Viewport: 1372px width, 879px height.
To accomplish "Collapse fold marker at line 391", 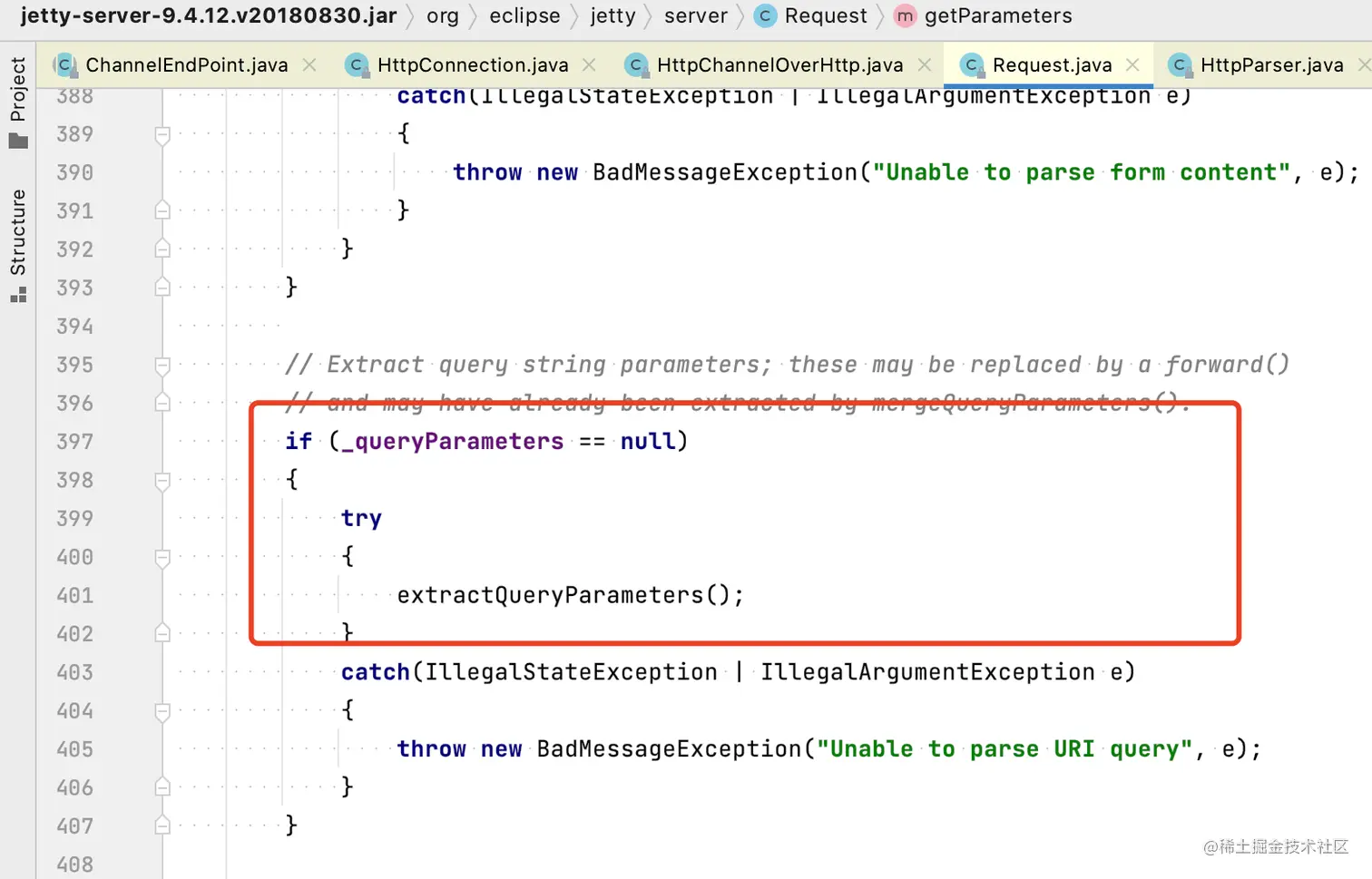I will (x=162, y=210).
